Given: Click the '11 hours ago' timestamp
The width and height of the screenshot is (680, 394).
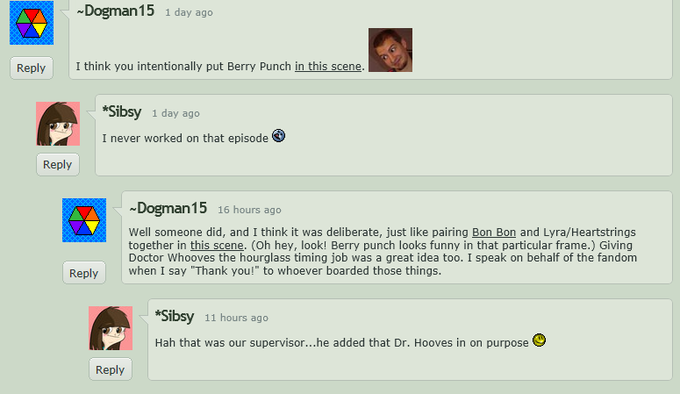Looking at the screenshot, I should pos(236,318).
